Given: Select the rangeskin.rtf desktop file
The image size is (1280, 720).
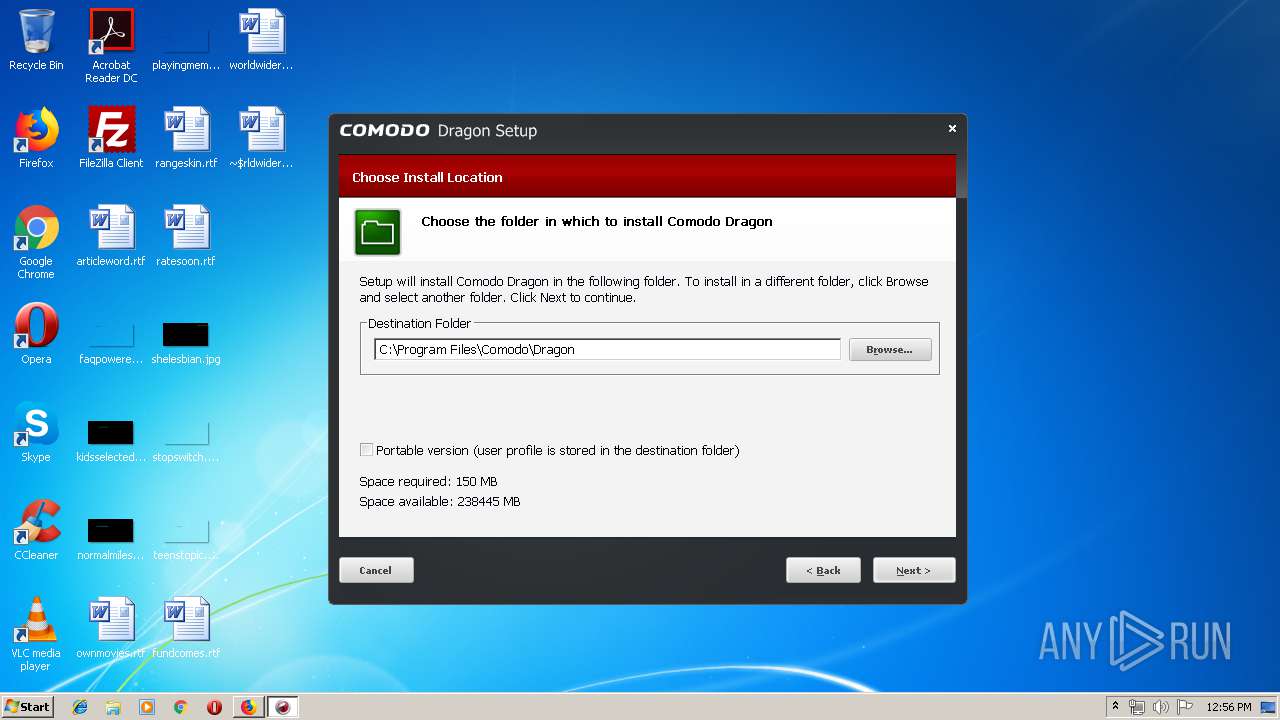Looking at the screenshot, I should point(186,138).
